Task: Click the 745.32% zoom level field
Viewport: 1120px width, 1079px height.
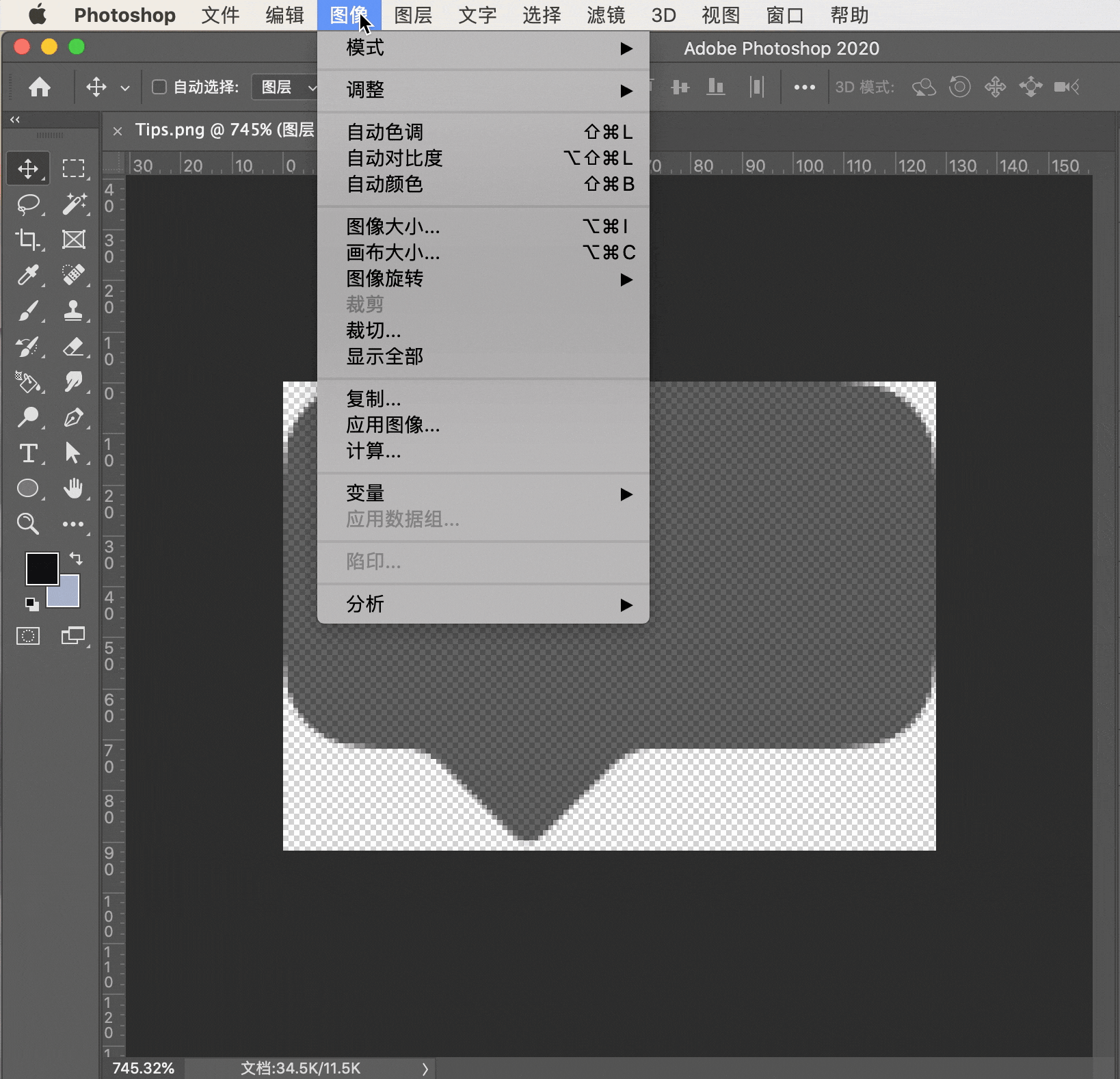Action: (x=144, y=1068)
